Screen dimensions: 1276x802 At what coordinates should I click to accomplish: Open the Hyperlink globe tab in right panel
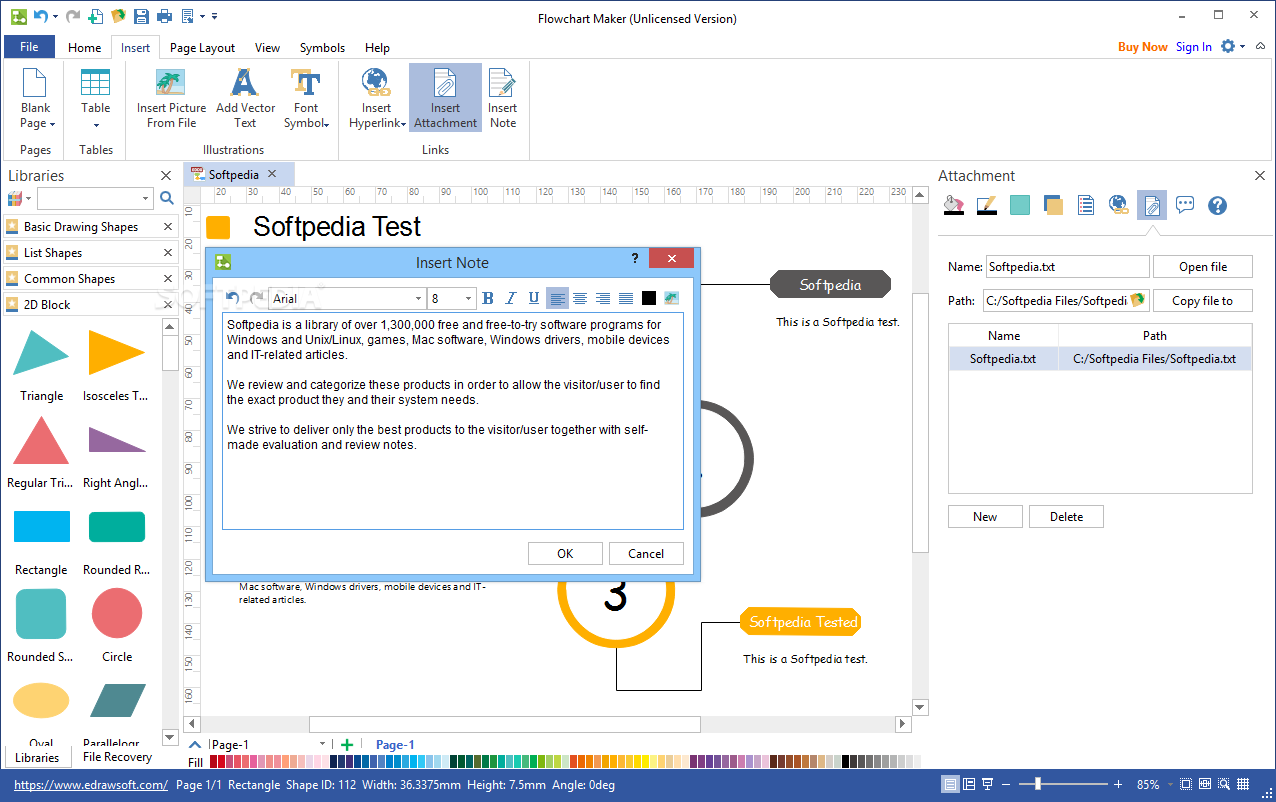tap(1118, 206)
